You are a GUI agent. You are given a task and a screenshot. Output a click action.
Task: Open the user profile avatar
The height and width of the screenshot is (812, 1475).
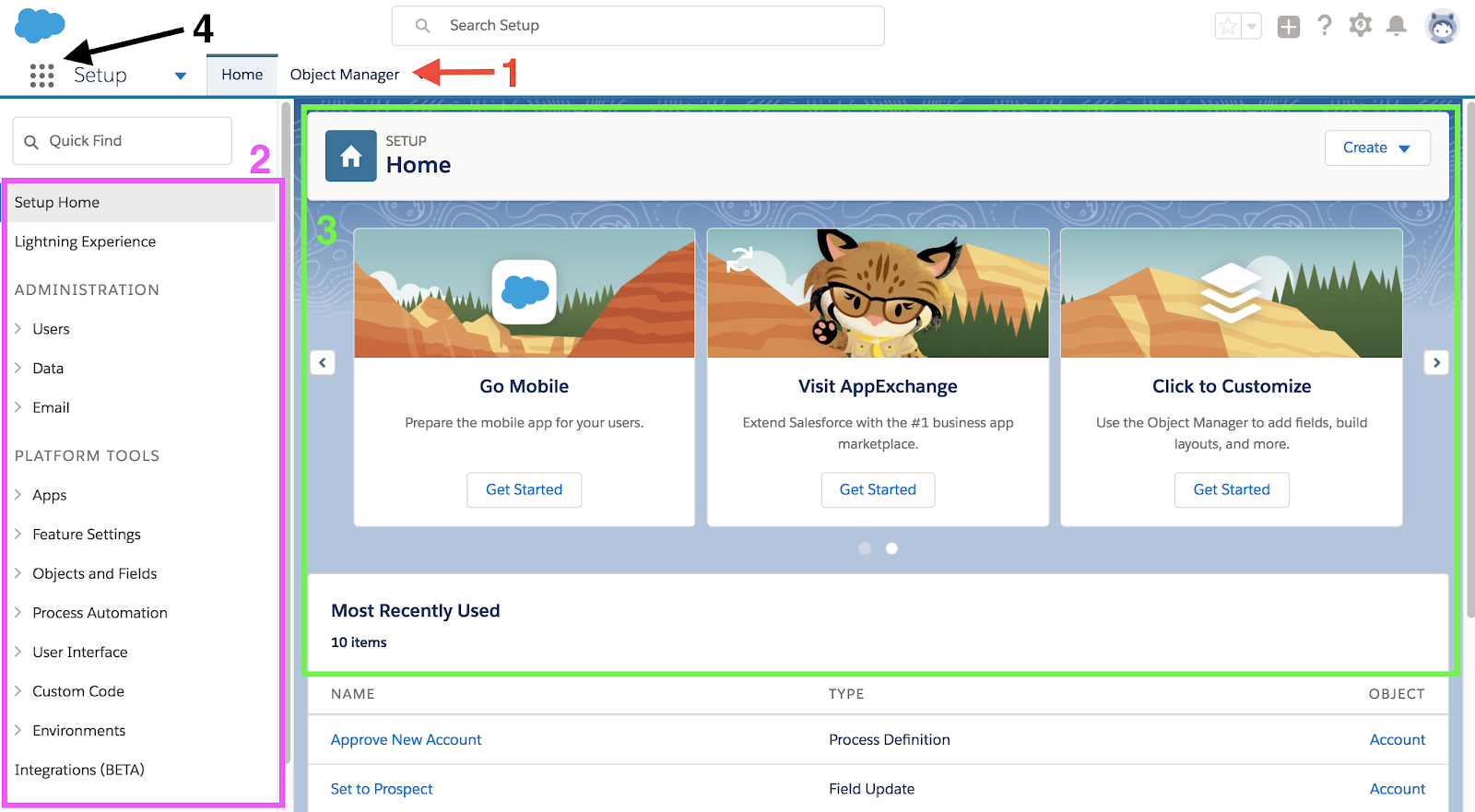coord(1441,27)
